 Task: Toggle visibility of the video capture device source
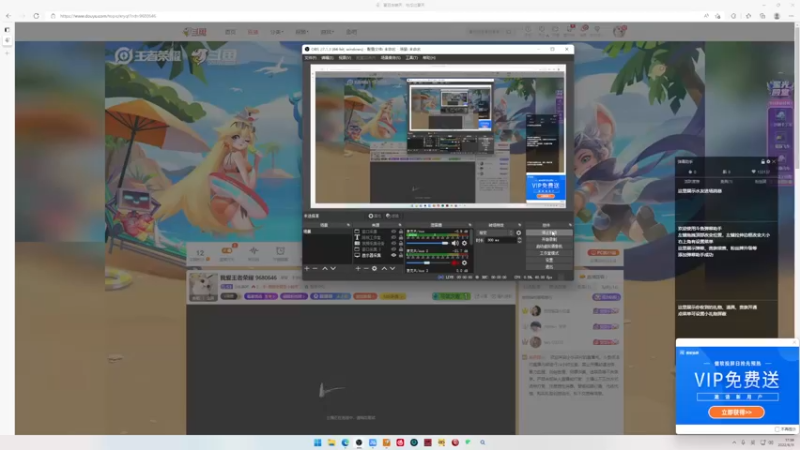[x=393, y=243]
